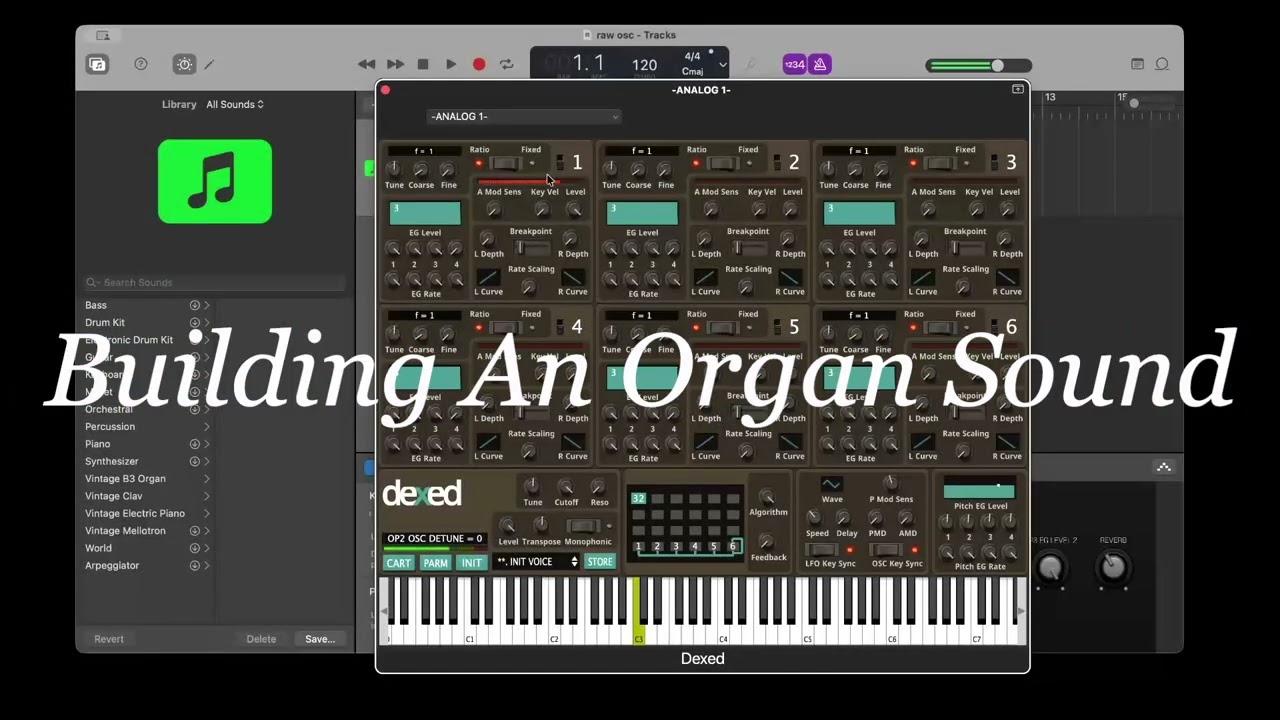Viewport: 1280px width, 720px height.
Task: Toggle the Library panel button
Action: [97, 64]
